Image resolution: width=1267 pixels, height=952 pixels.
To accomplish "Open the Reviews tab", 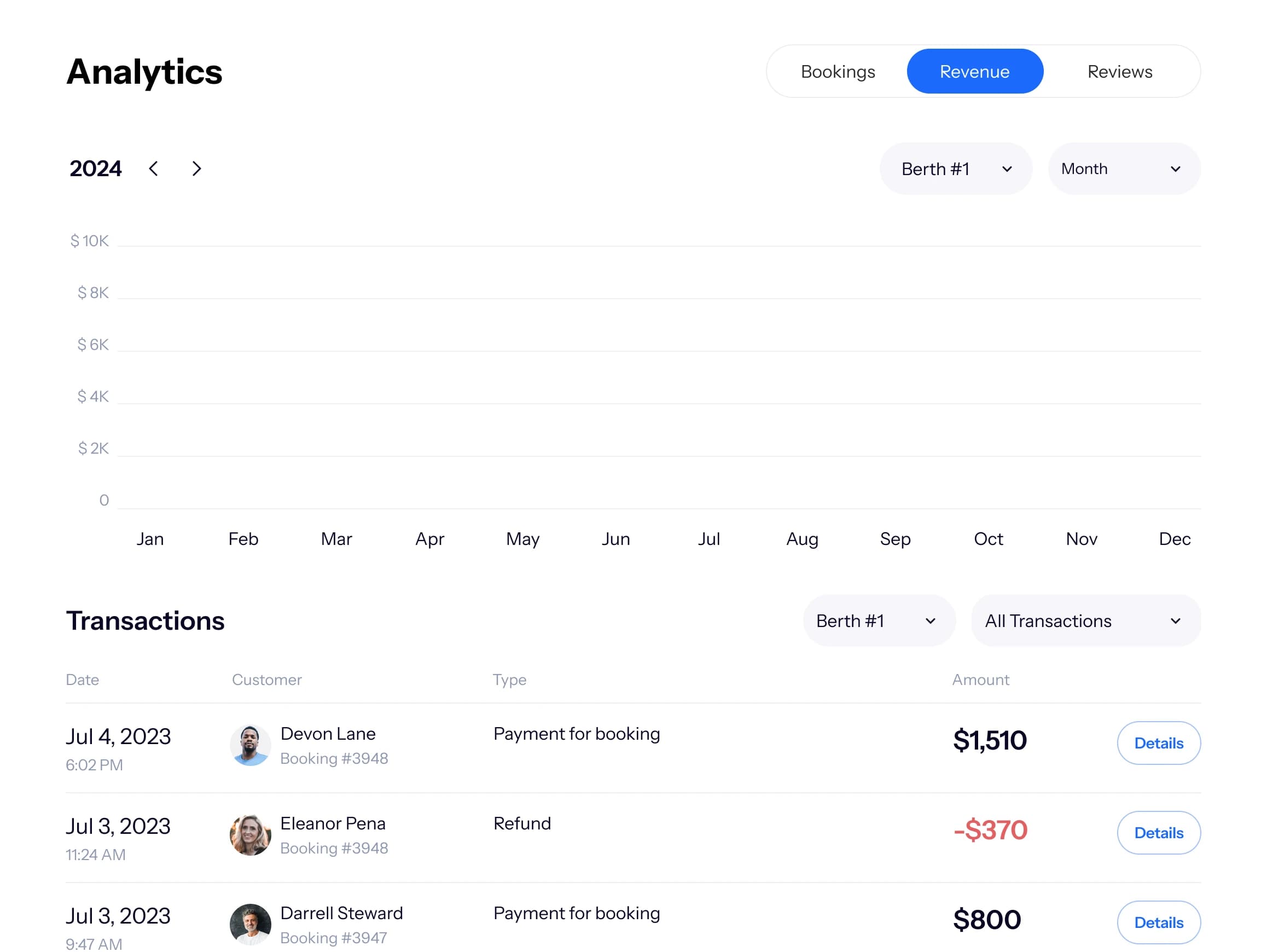I will click(1119, 72).
